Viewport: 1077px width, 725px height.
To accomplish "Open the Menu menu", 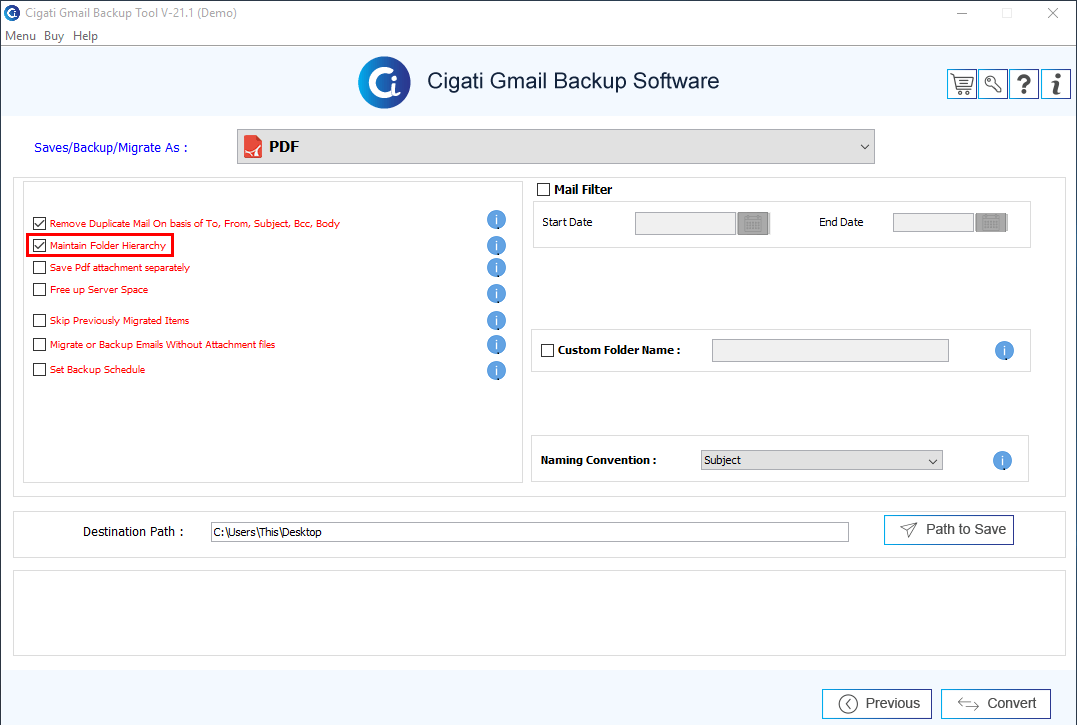I will 20,36.
